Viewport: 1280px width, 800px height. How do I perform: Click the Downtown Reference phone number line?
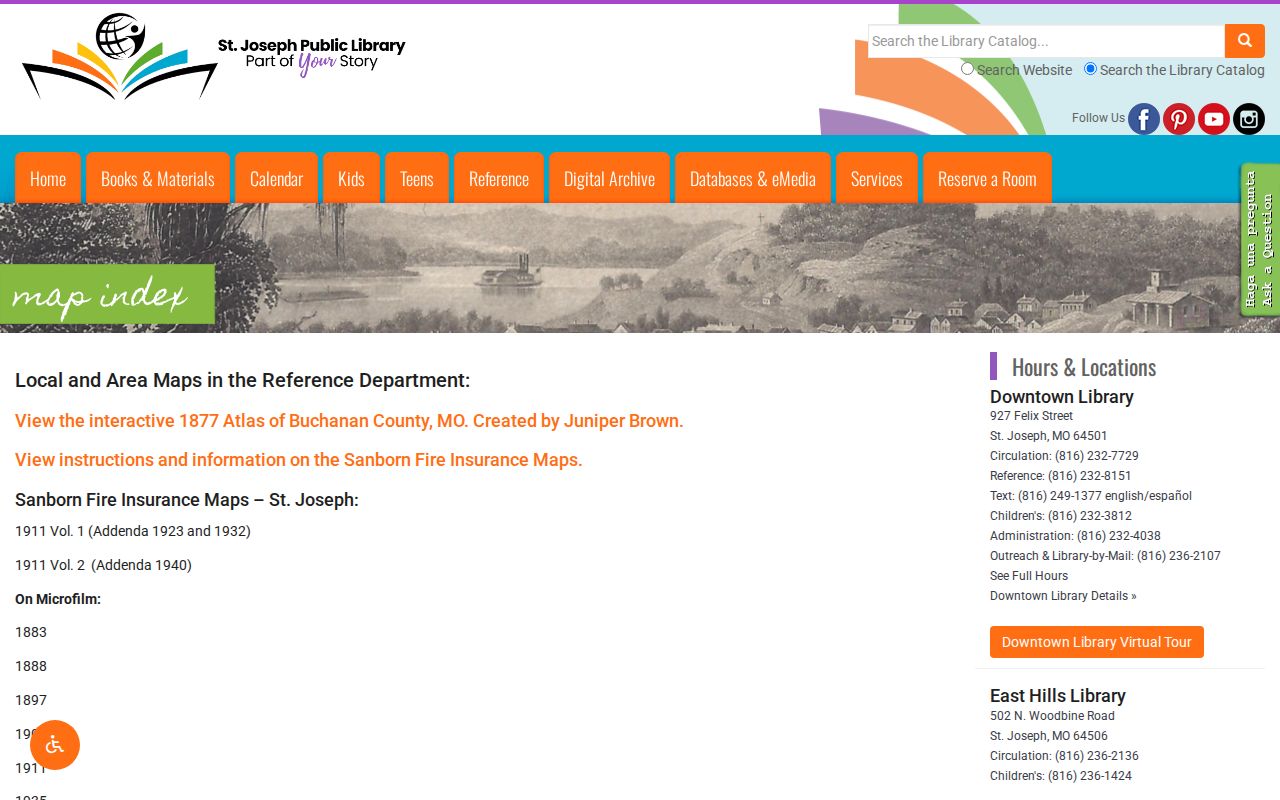(1061, 476)
